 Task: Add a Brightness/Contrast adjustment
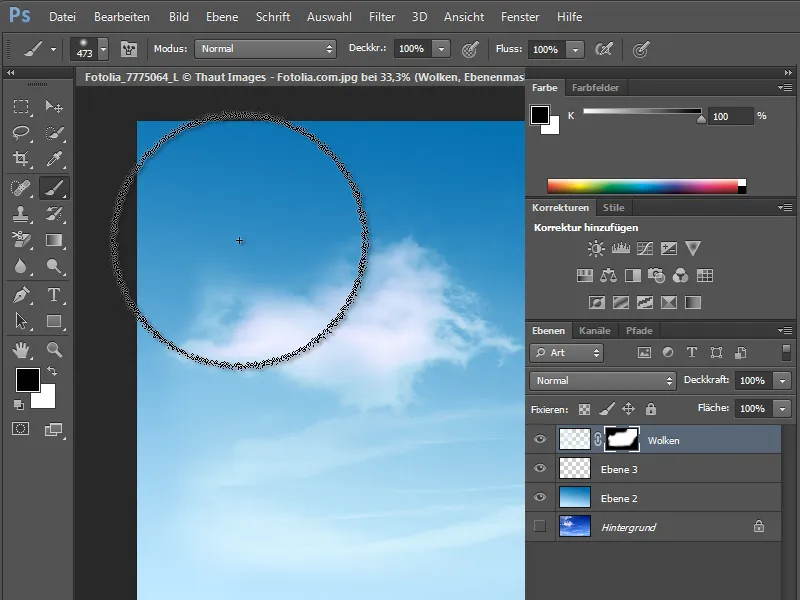point(596,249)
